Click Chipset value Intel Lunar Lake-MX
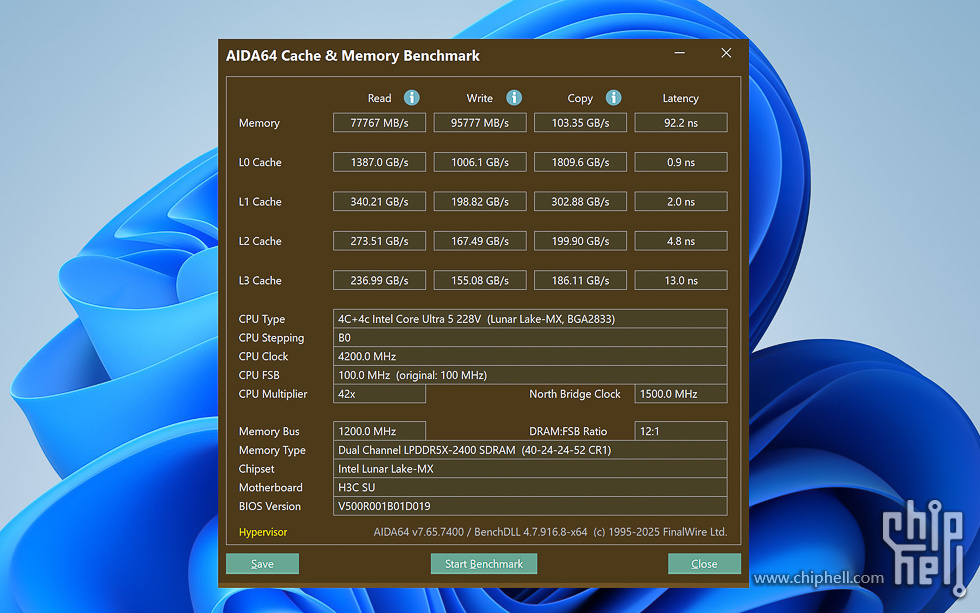Image resolution: width=980 pixels, height=613 pixels. (x=530, y=469)
